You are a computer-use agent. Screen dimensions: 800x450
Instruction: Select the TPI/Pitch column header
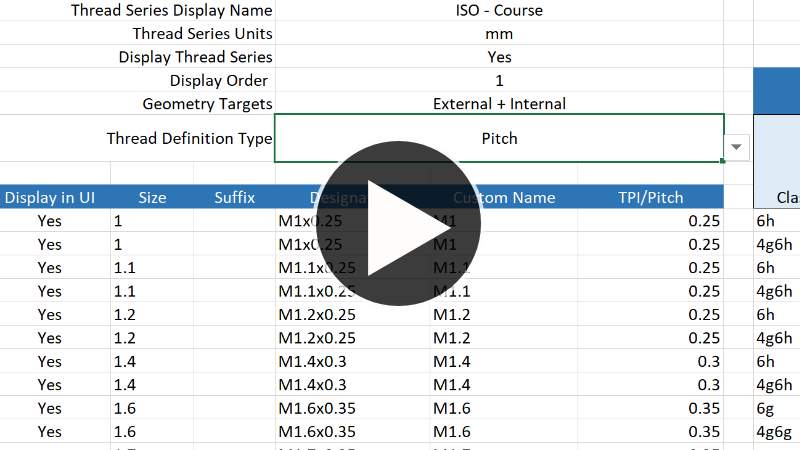click(650, 197)
